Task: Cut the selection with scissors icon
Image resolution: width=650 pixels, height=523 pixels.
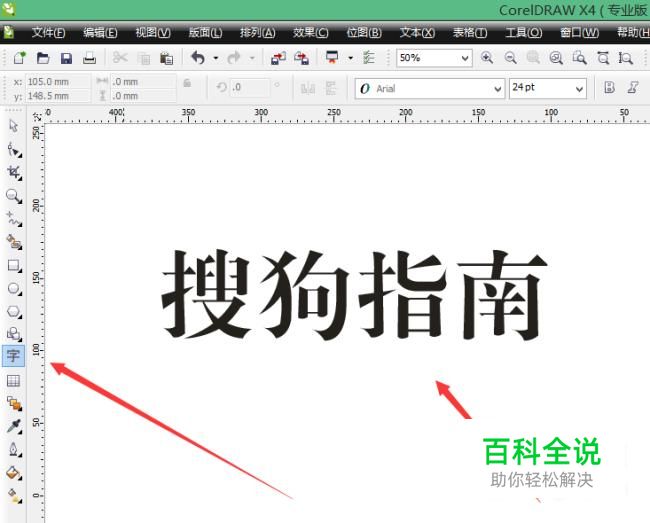Action: tap(120, 58)
